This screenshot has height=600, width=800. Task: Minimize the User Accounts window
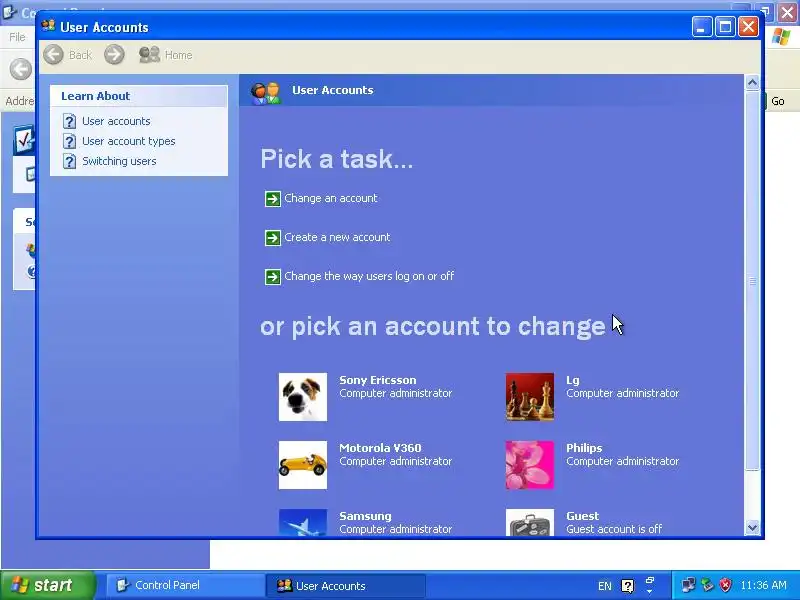pos(702,27)
